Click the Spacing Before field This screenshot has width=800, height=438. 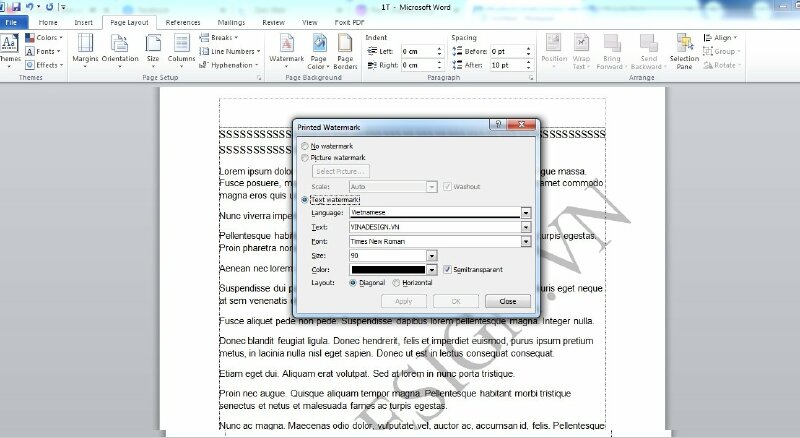(x=507, y=51)
